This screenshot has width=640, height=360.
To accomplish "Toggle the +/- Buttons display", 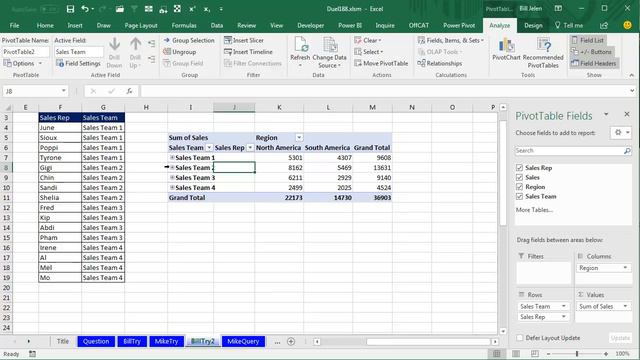I will (591, 52).
